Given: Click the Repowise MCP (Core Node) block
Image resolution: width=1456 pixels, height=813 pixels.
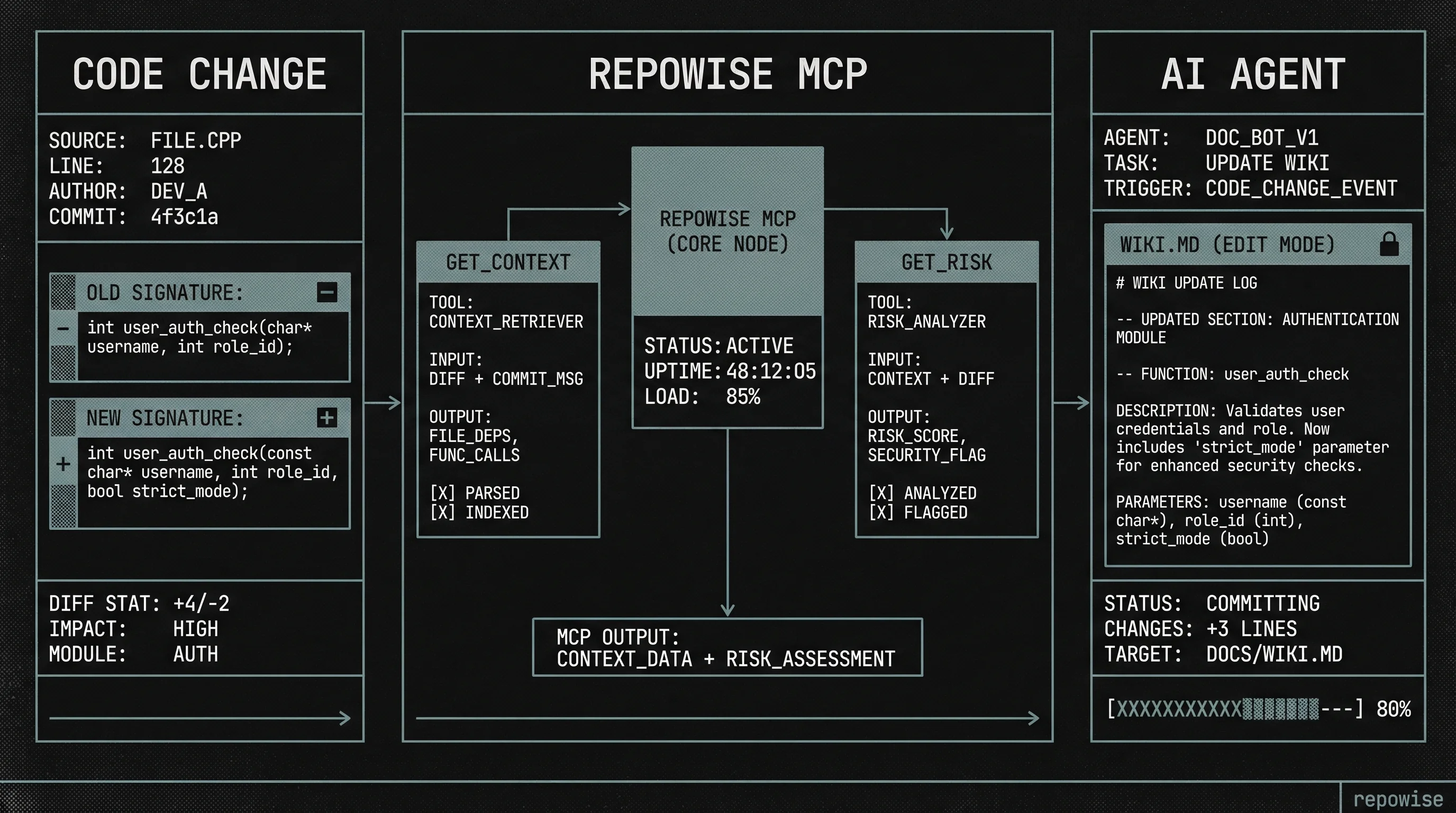Looking at the screenshot, I should [727, 232].
